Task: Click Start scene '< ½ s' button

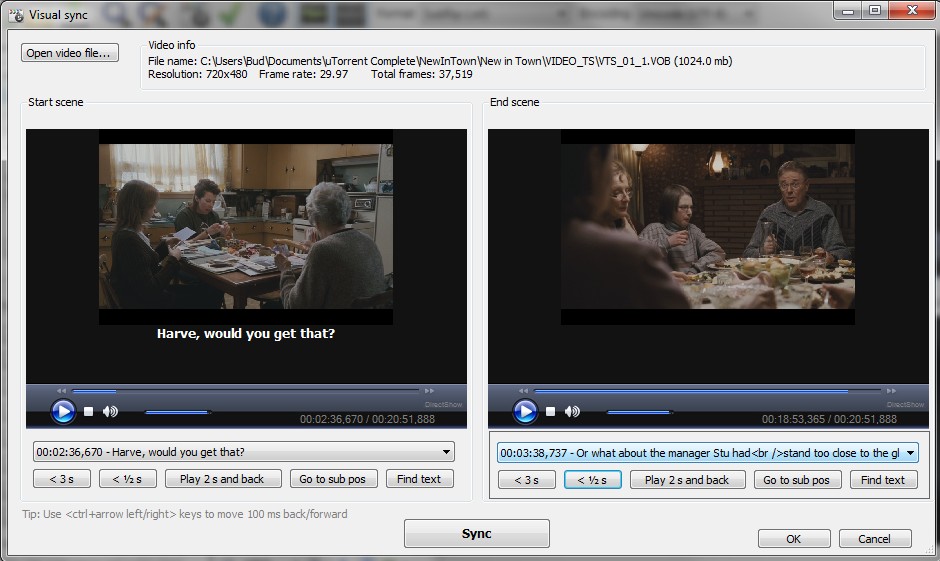Action: click(x=128, y=479)
